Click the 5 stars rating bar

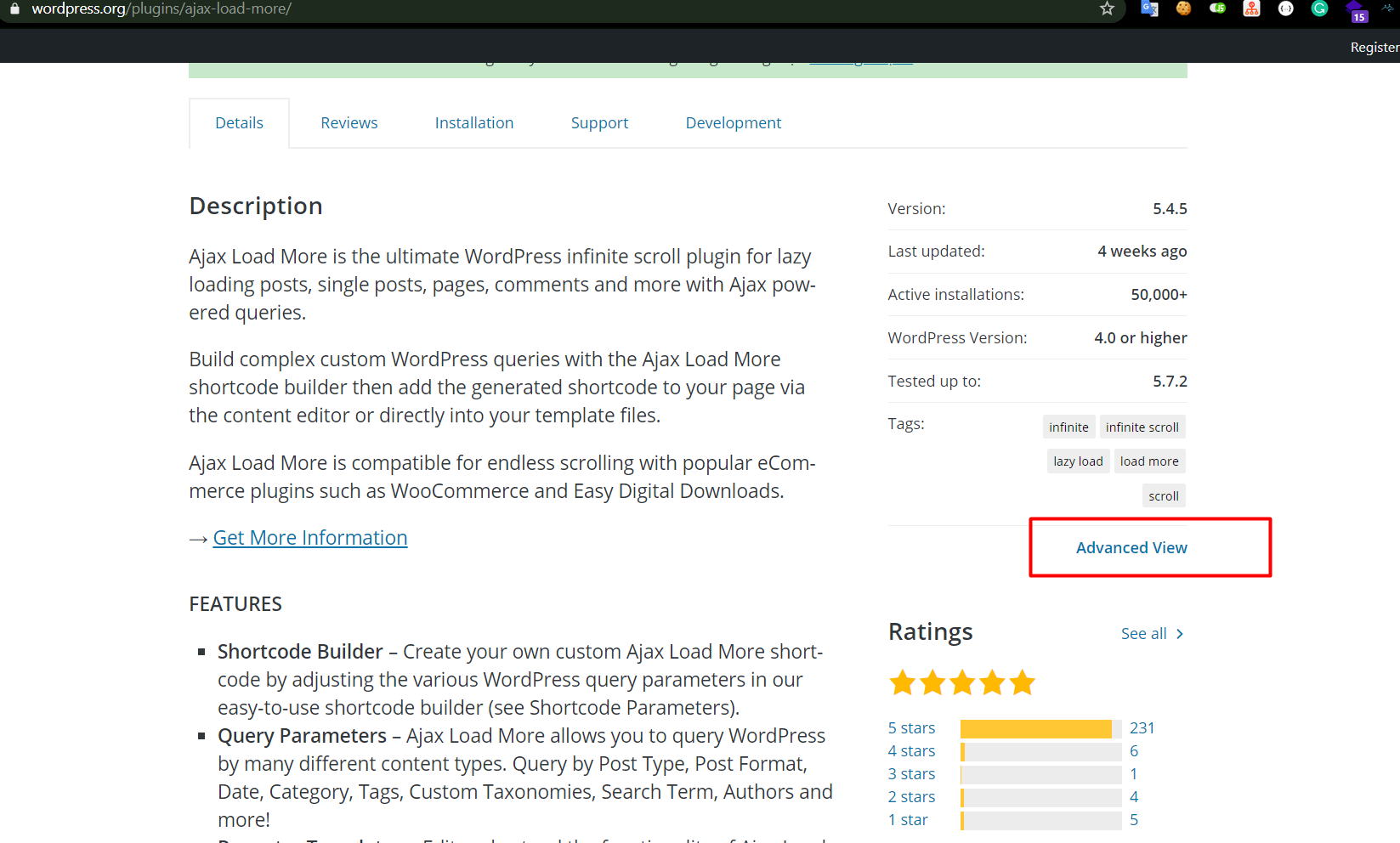coord(1041,729)
